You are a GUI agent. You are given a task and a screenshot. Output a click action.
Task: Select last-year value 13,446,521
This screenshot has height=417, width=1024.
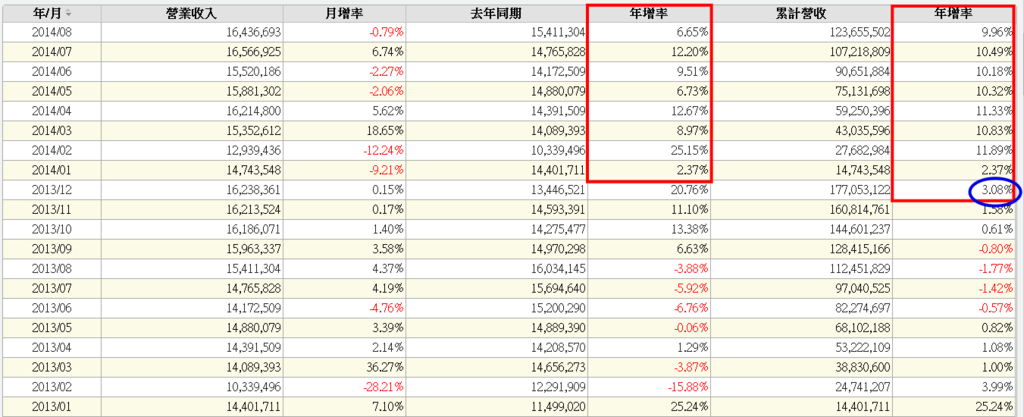click(557, 191)
